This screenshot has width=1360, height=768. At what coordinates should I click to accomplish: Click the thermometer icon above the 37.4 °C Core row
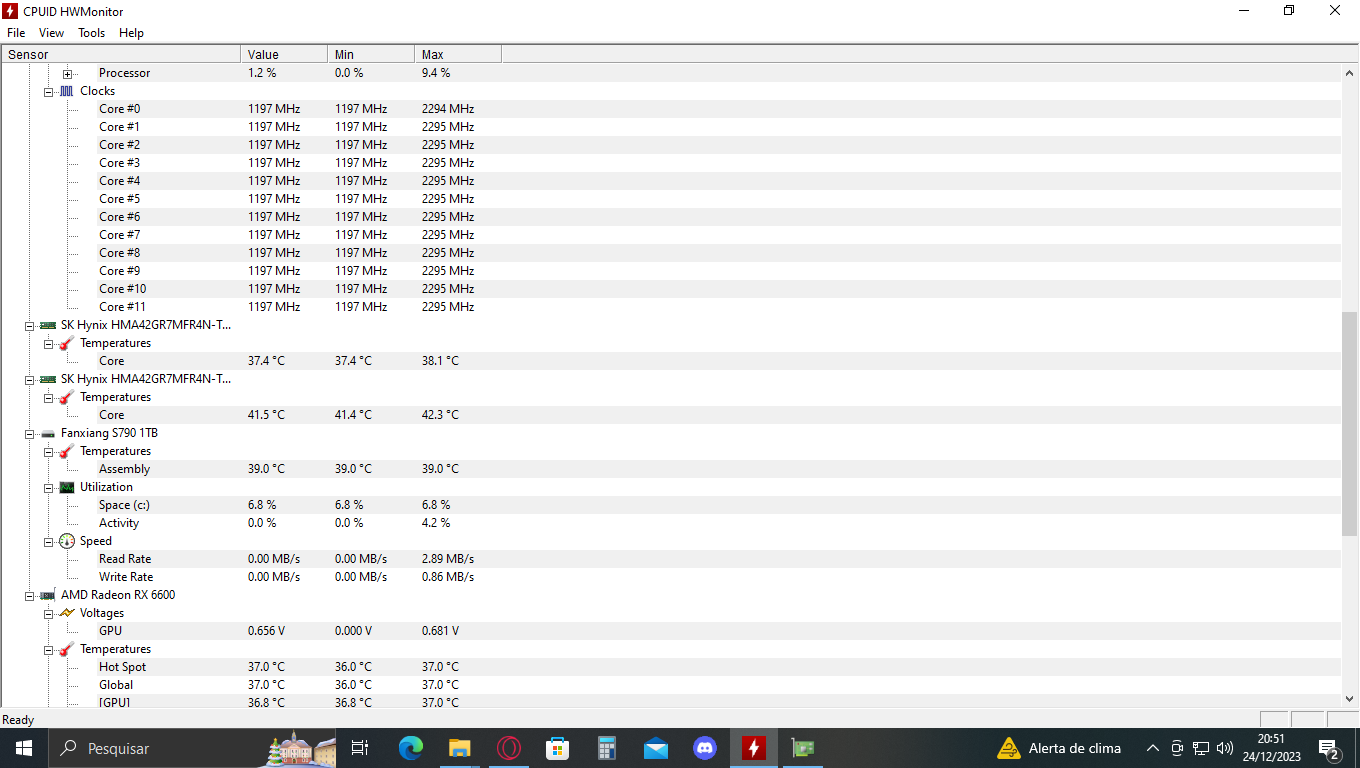coord(67,343)
